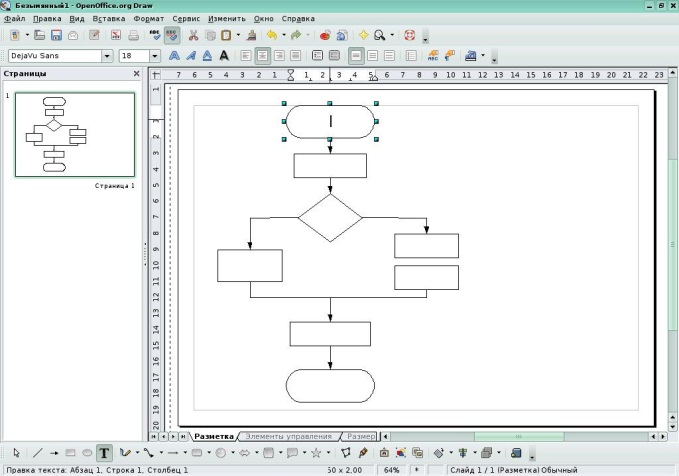This screenshot has height=476, width=679.
Task: Toggle centered text alignment
Action: coord(262,55)
